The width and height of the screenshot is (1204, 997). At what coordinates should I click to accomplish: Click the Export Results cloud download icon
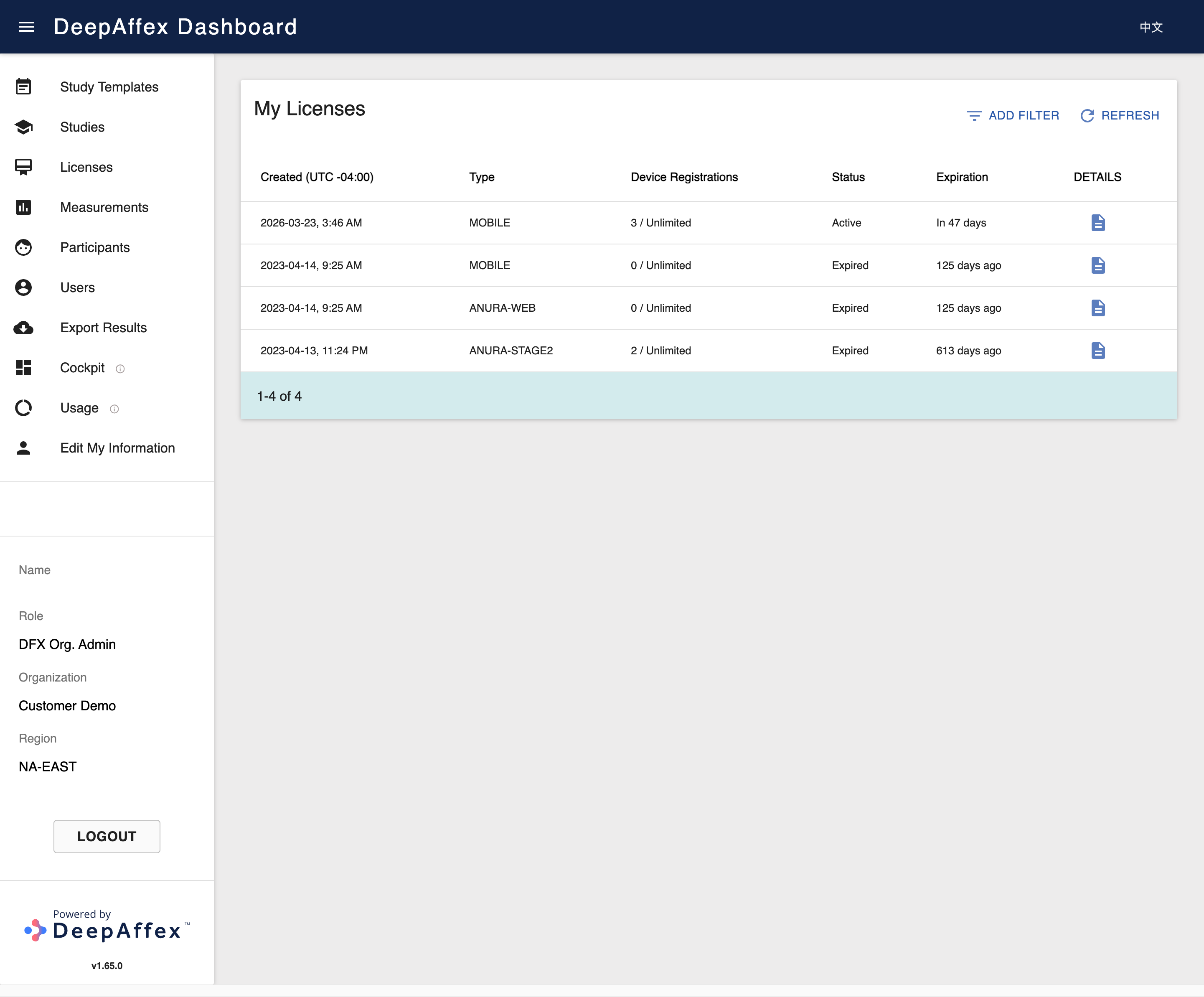coord(23,327)
